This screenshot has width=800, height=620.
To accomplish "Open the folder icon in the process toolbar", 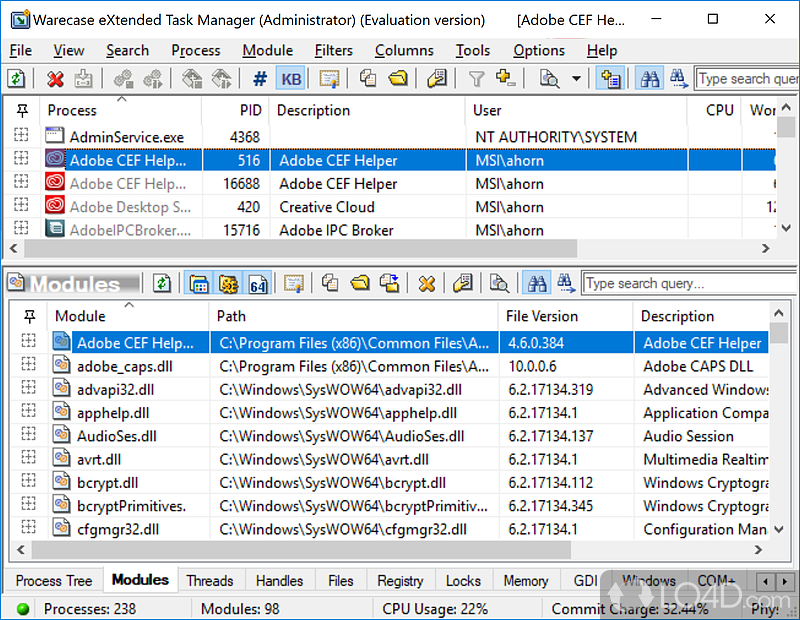I will click(397, 79).
